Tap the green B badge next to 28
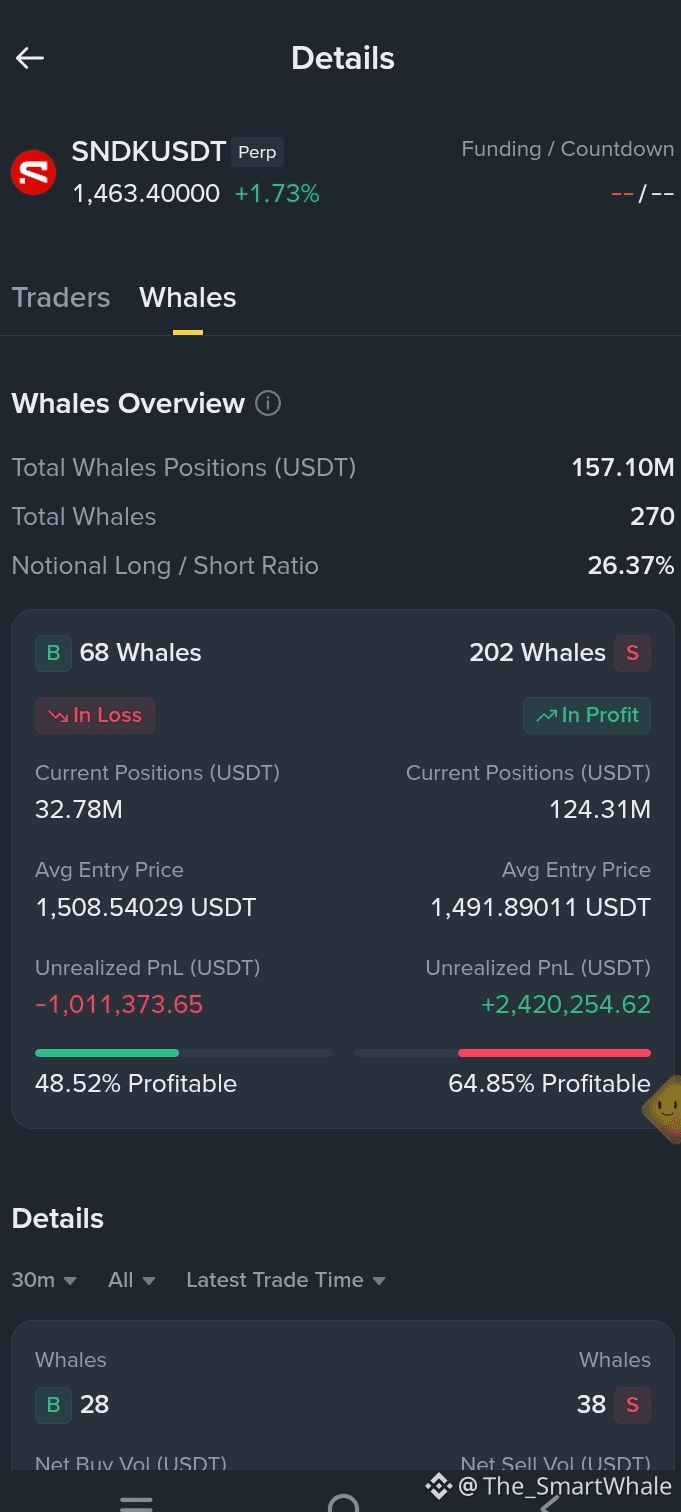The height and width of the screenshot is (1512, 681). (53, 1404)
